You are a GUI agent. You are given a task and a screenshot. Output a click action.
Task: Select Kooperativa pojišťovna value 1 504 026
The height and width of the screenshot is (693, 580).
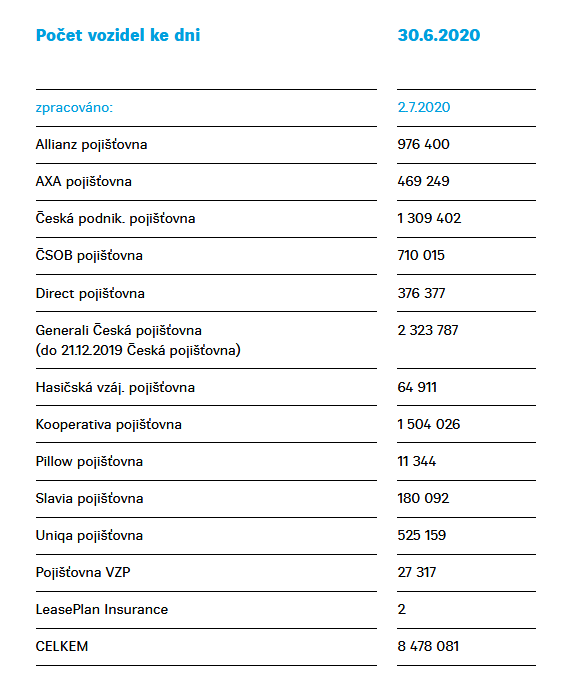coord(428,424)
